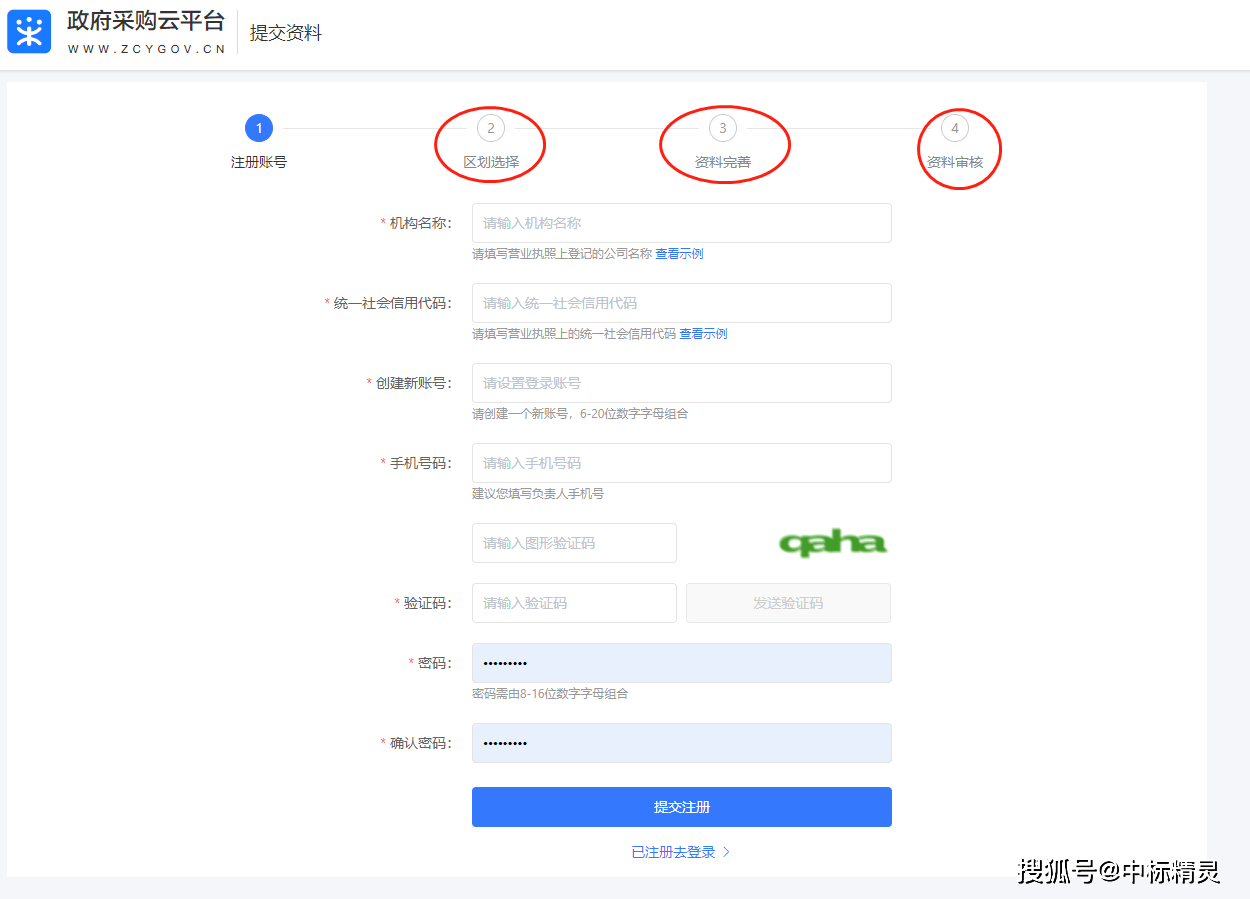Screen dimensions: 1250x899
Task: Click the 政府采购云平台 logo icon
Action: pyautogui.click(x=29, y=32)
